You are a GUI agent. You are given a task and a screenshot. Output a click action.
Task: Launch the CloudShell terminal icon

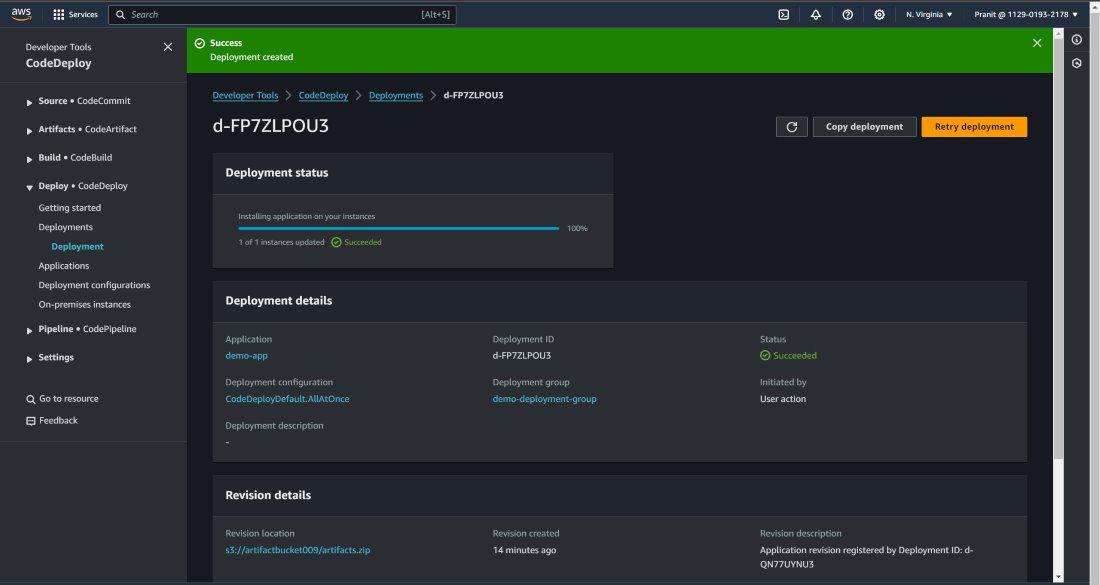(x=784, y=15)
